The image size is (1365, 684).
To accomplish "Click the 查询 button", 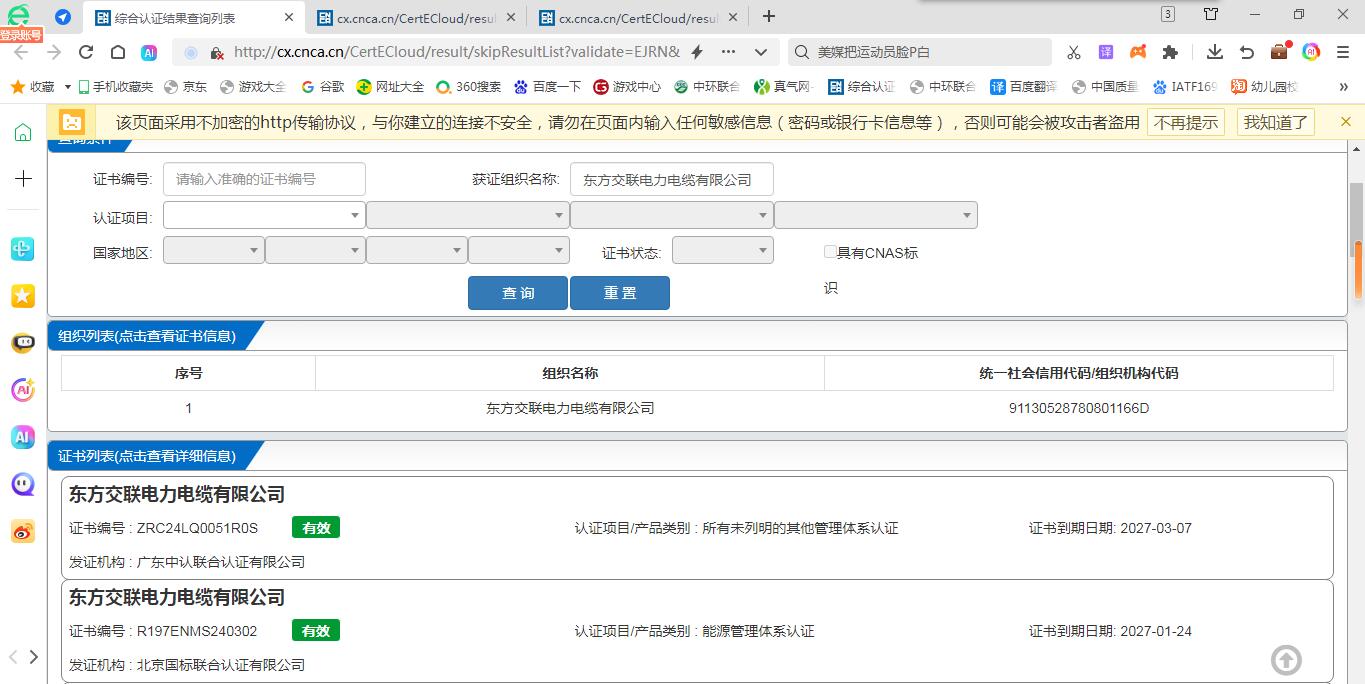I will click(x=518, y=293).
